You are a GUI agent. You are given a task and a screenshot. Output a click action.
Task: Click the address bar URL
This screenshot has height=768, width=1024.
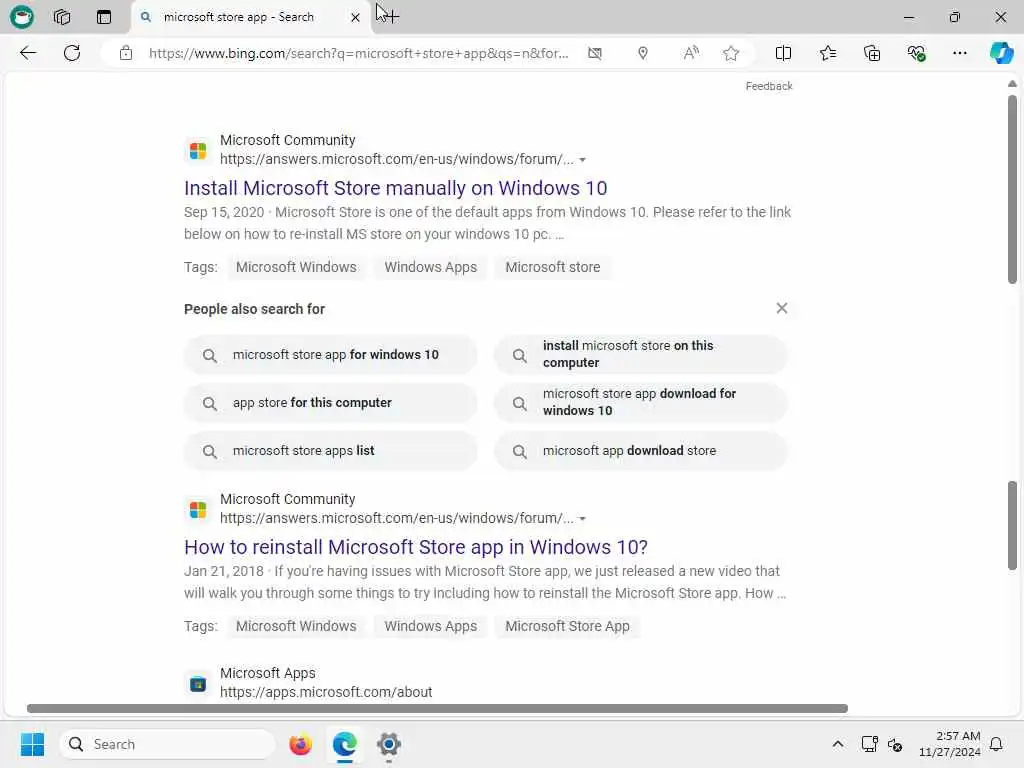(x=358, y=53)
